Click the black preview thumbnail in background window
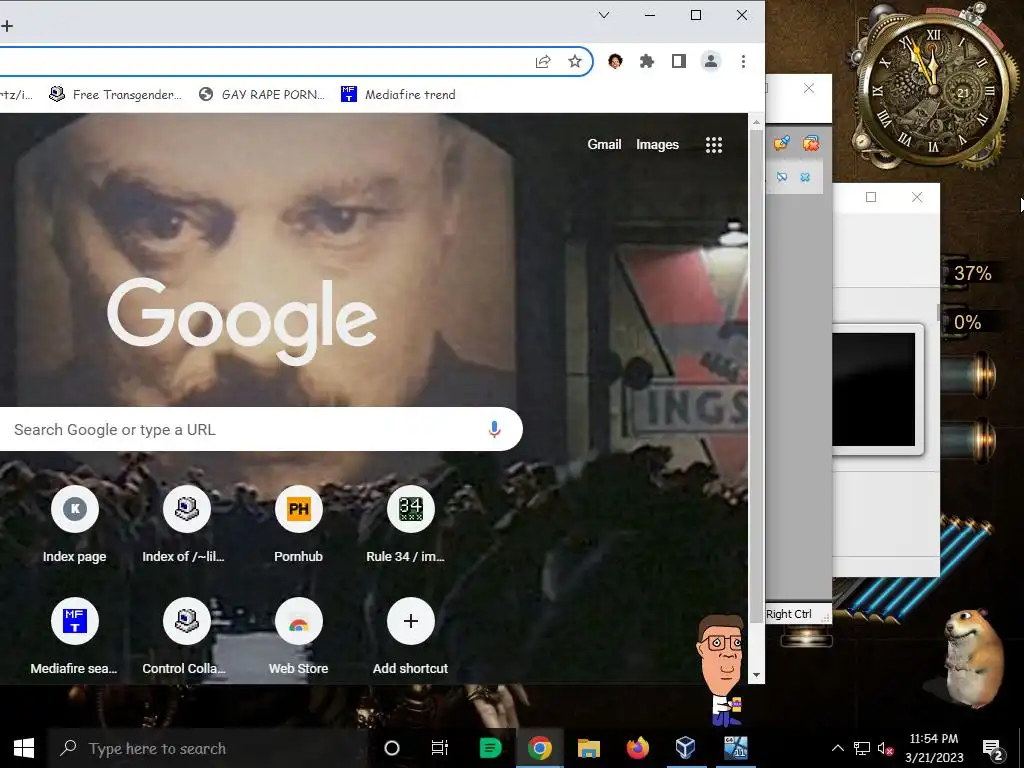The height and width of the screenshot is (768, 1024). 874,389
